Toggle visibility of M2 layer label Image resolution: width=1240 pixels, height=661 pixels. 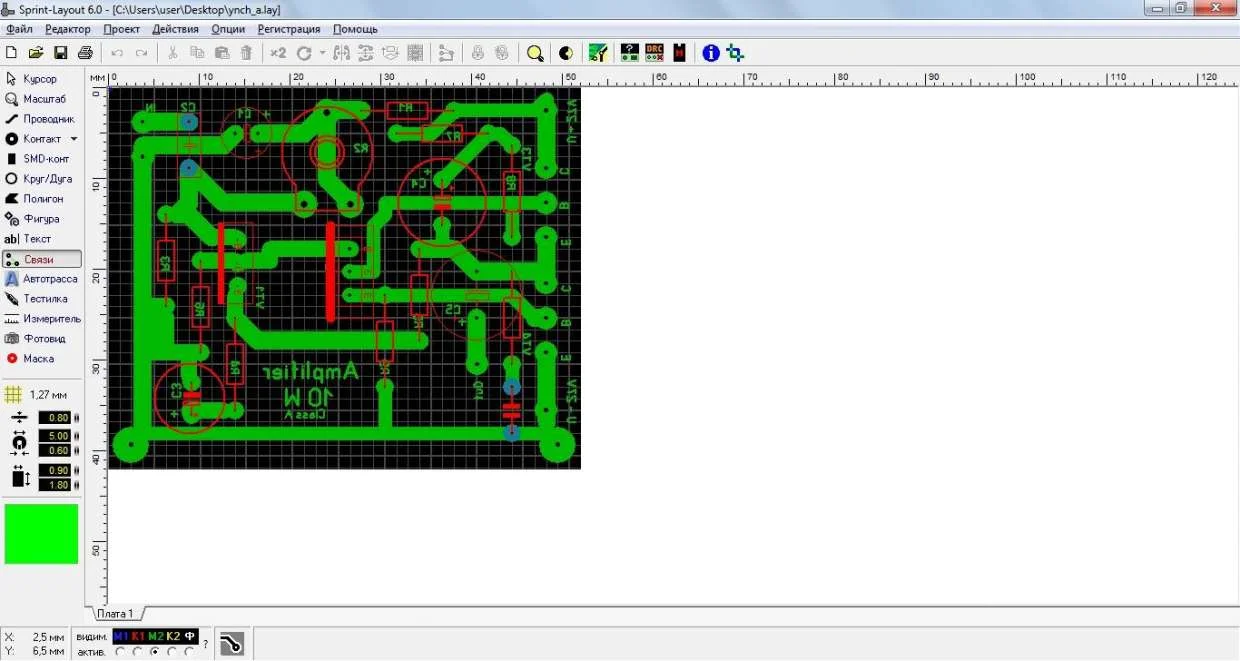point(155,636)
